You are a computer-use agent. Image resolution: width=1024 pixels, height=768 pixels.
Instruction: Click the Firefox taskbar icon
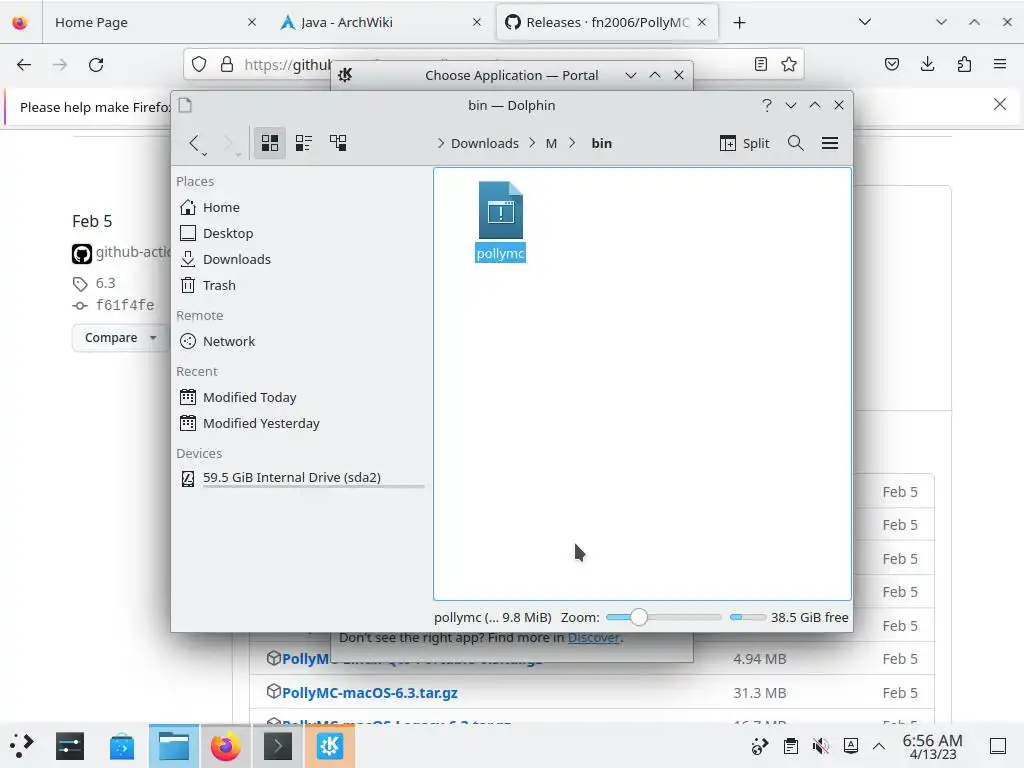coord(225,746)
